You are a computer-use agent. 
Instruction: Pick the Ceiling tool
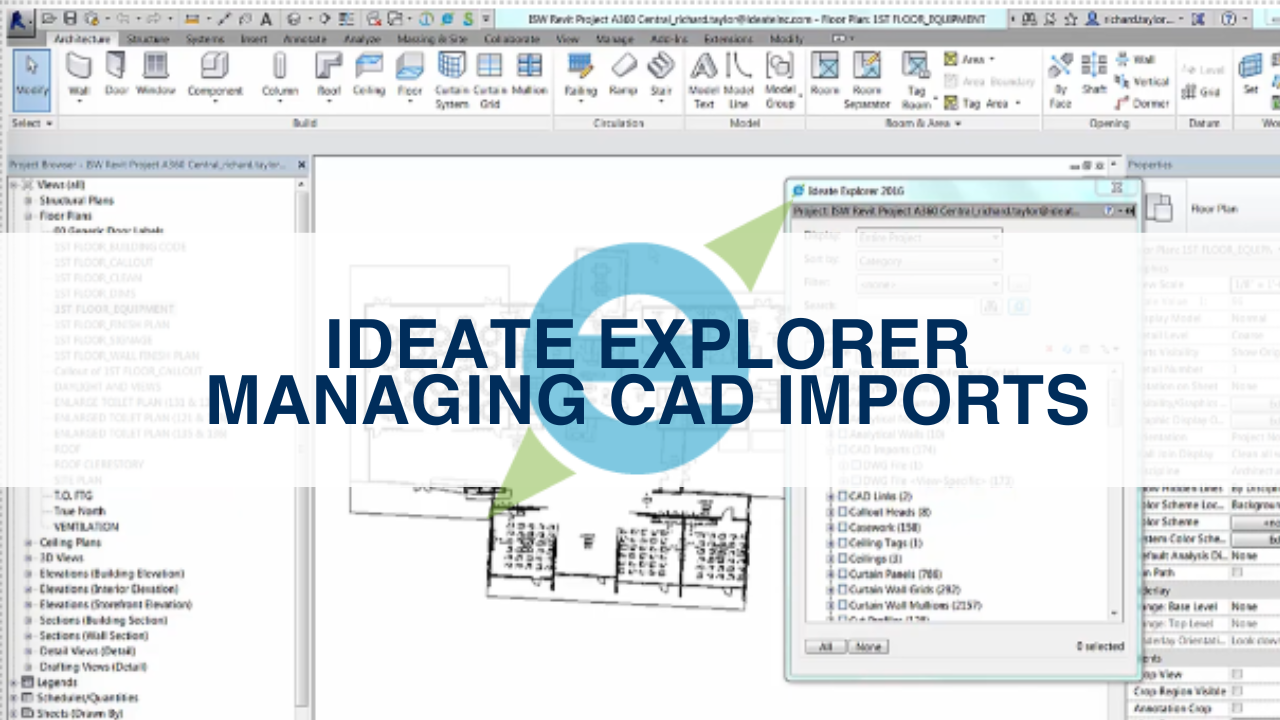click(x=369, y=75)
